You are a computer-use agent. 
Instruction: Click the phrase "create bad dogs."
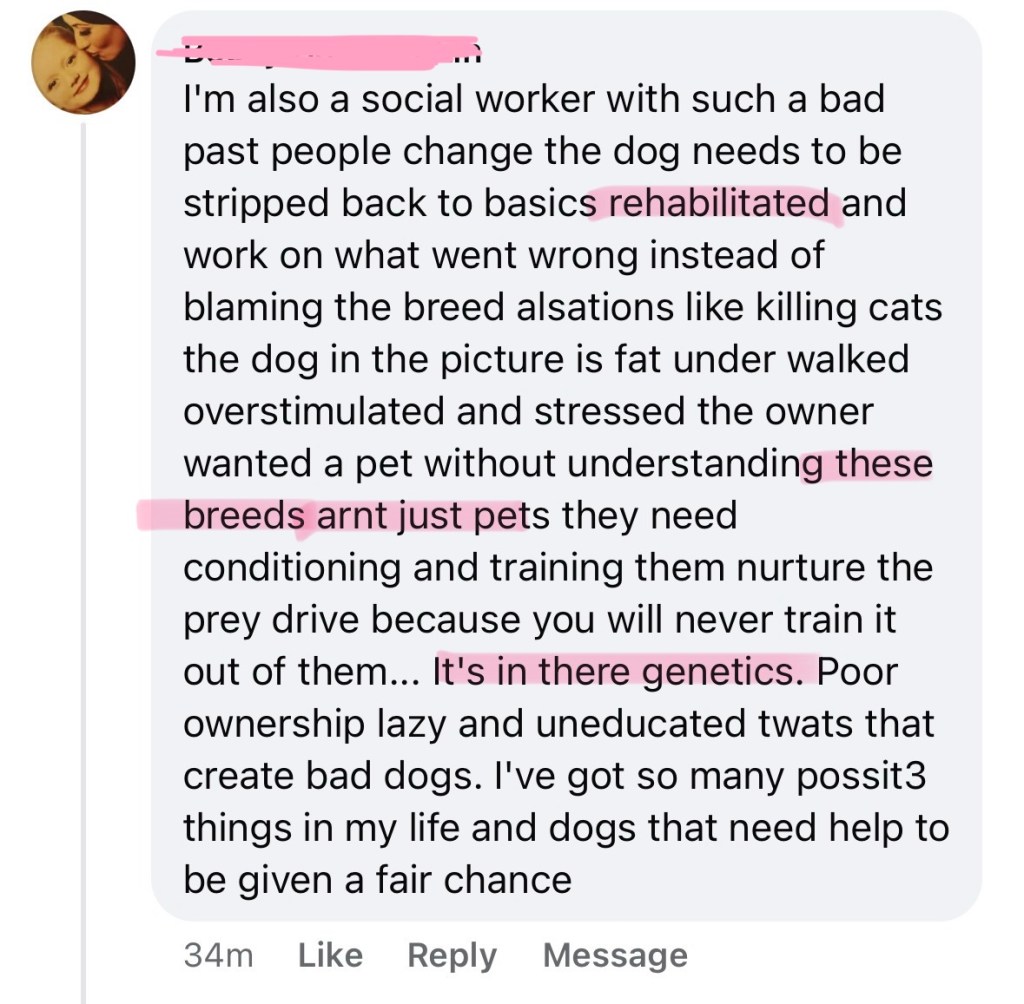[326, 775]
